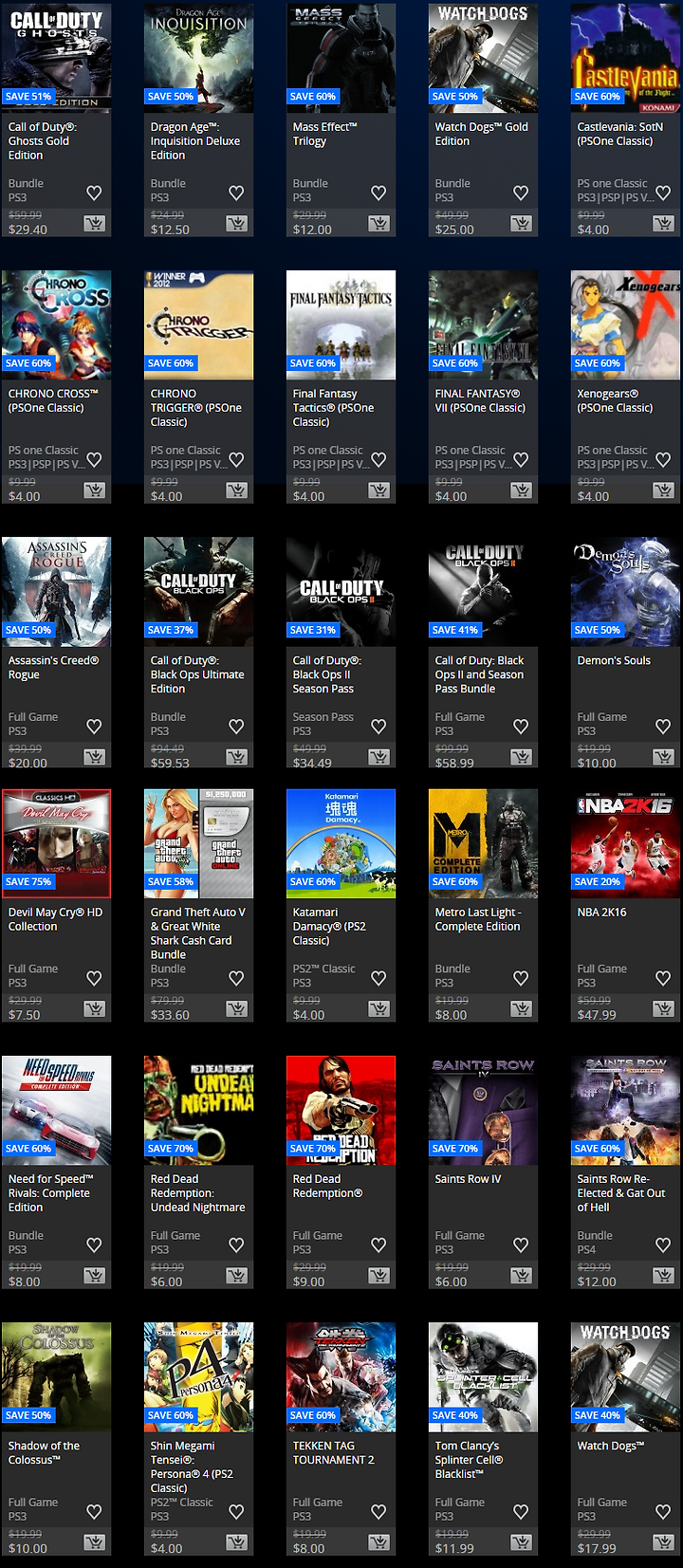View NBA 2K16 cover thumbnail
Screen dimensions: 683x1568
[625, 843]
